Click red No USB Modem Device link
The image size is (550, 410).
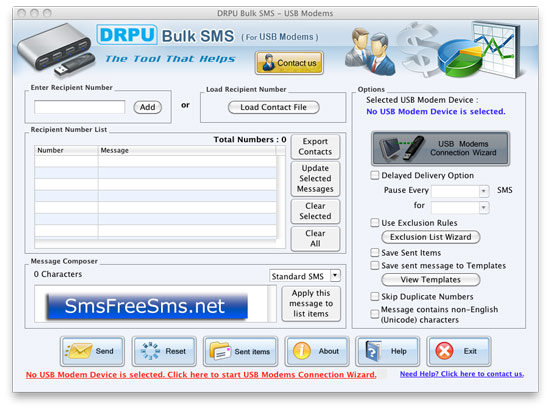point(201,375)
